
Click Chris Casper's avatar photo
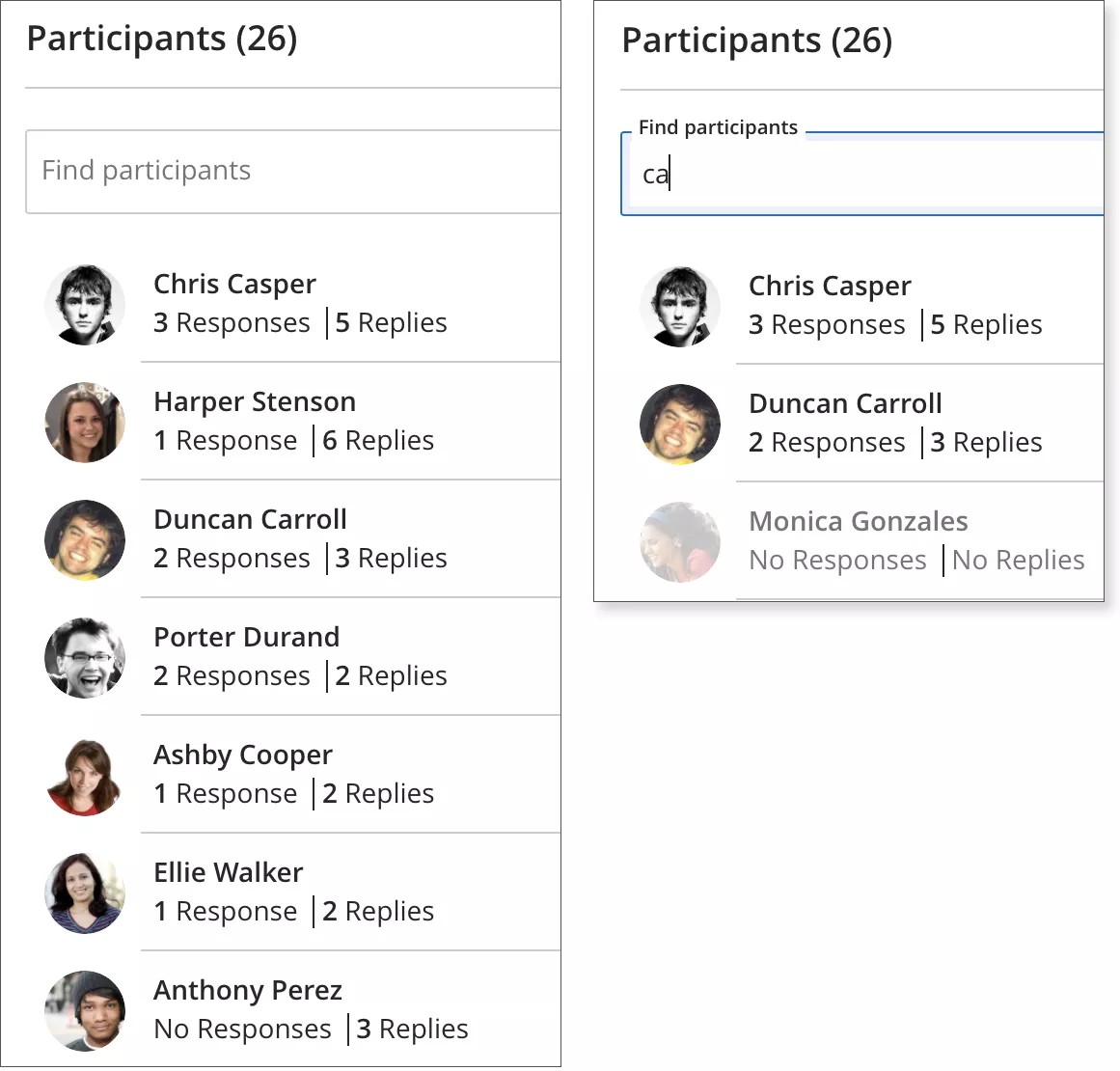tap(85, 304)
